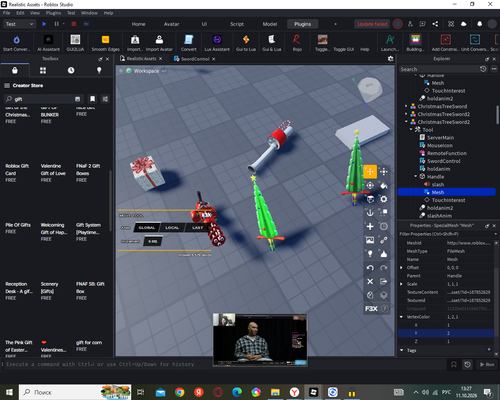Switch to the Model ribbon tab

point(270,24)
